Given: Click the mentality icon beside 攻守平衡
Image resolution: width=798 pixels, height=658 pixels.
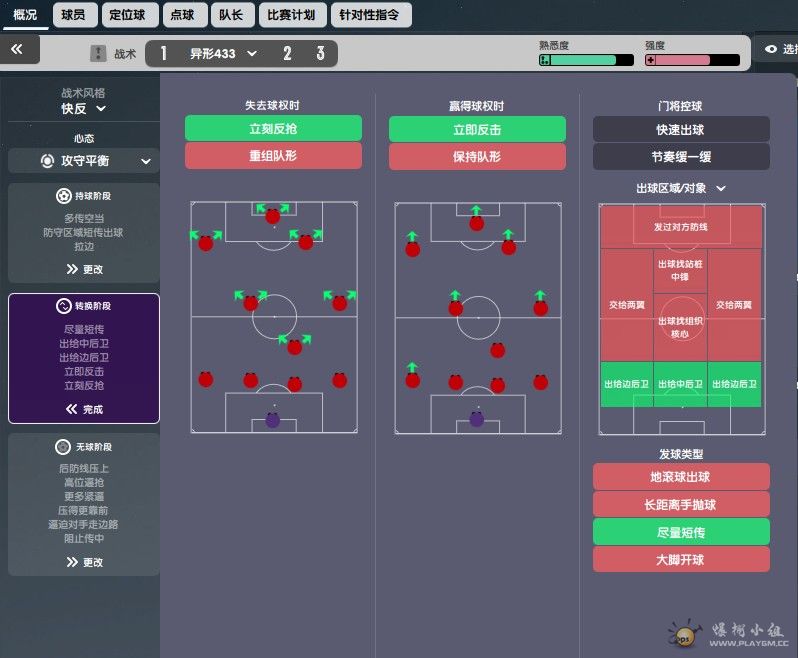Looking at the screenshot, I should coord(47,161).
